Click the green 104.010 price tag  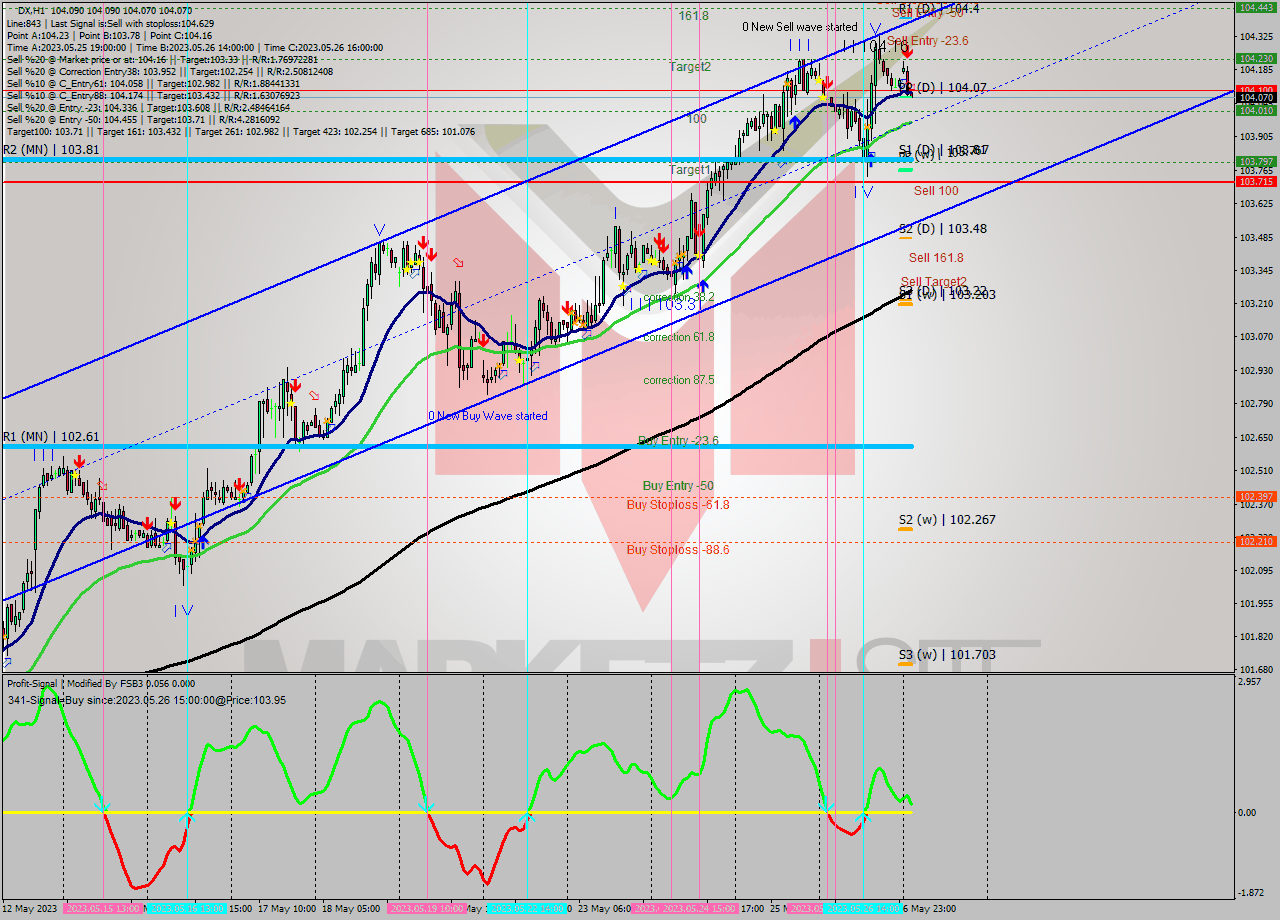(x=1256, y=111)
